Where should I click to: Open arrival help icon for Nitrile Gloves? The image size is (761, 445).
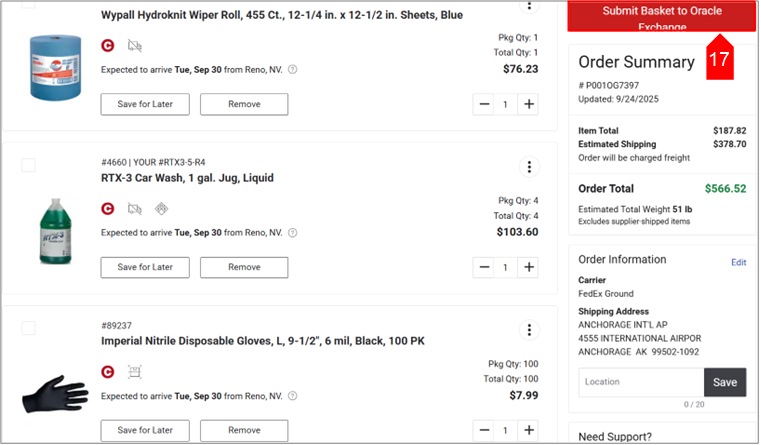[x=293, y=397]
